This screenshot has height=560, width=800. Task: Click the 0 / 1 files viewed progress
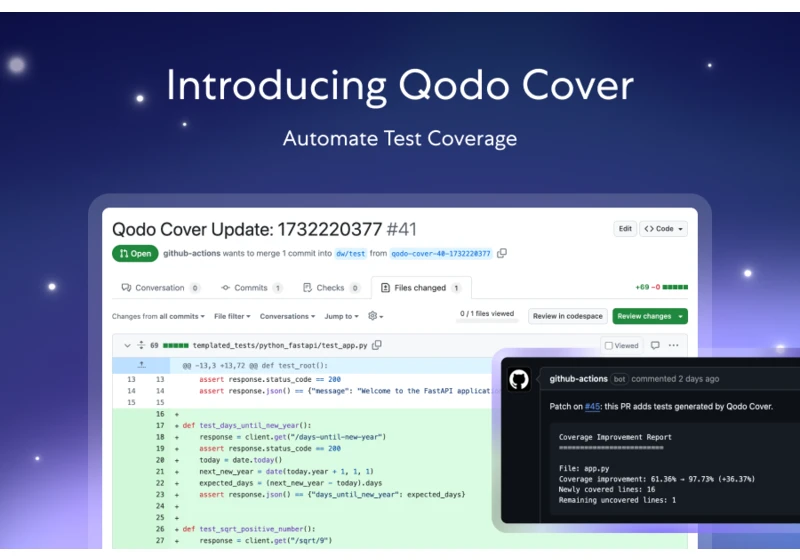click(487, 315)
